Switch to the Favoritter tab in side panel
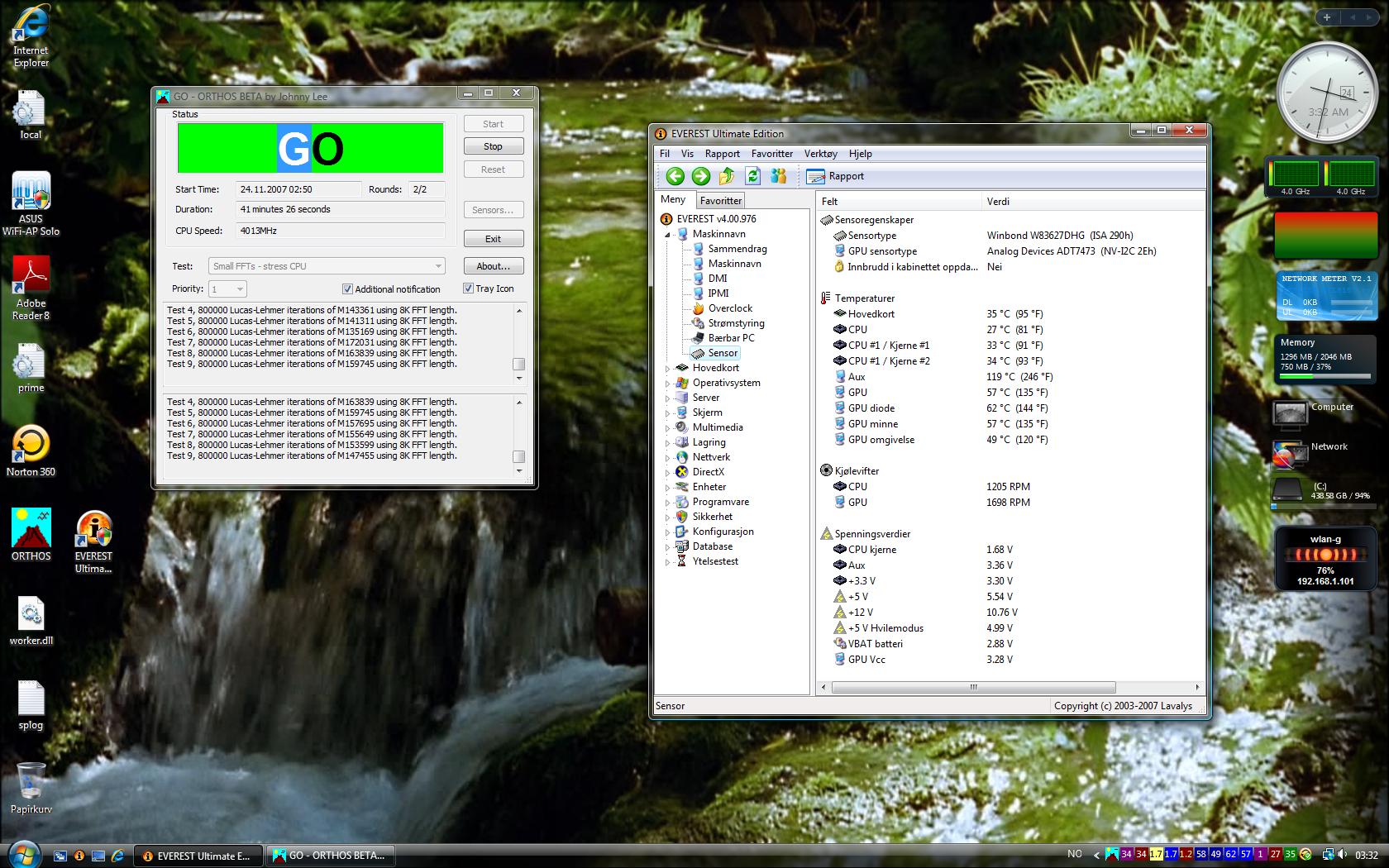 pos(721,201)
